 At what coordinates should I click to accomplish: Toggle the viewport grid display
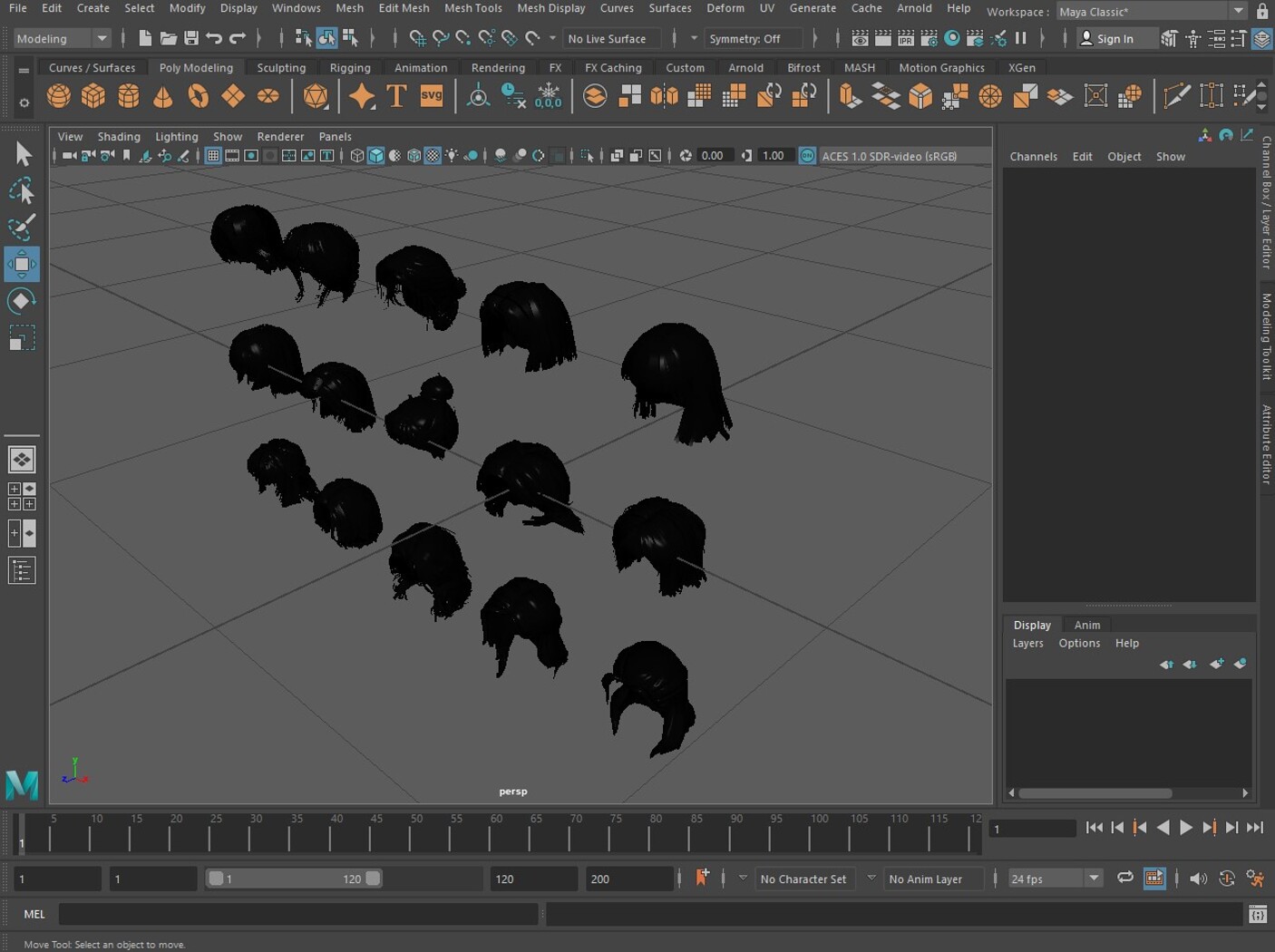(213, 156)
